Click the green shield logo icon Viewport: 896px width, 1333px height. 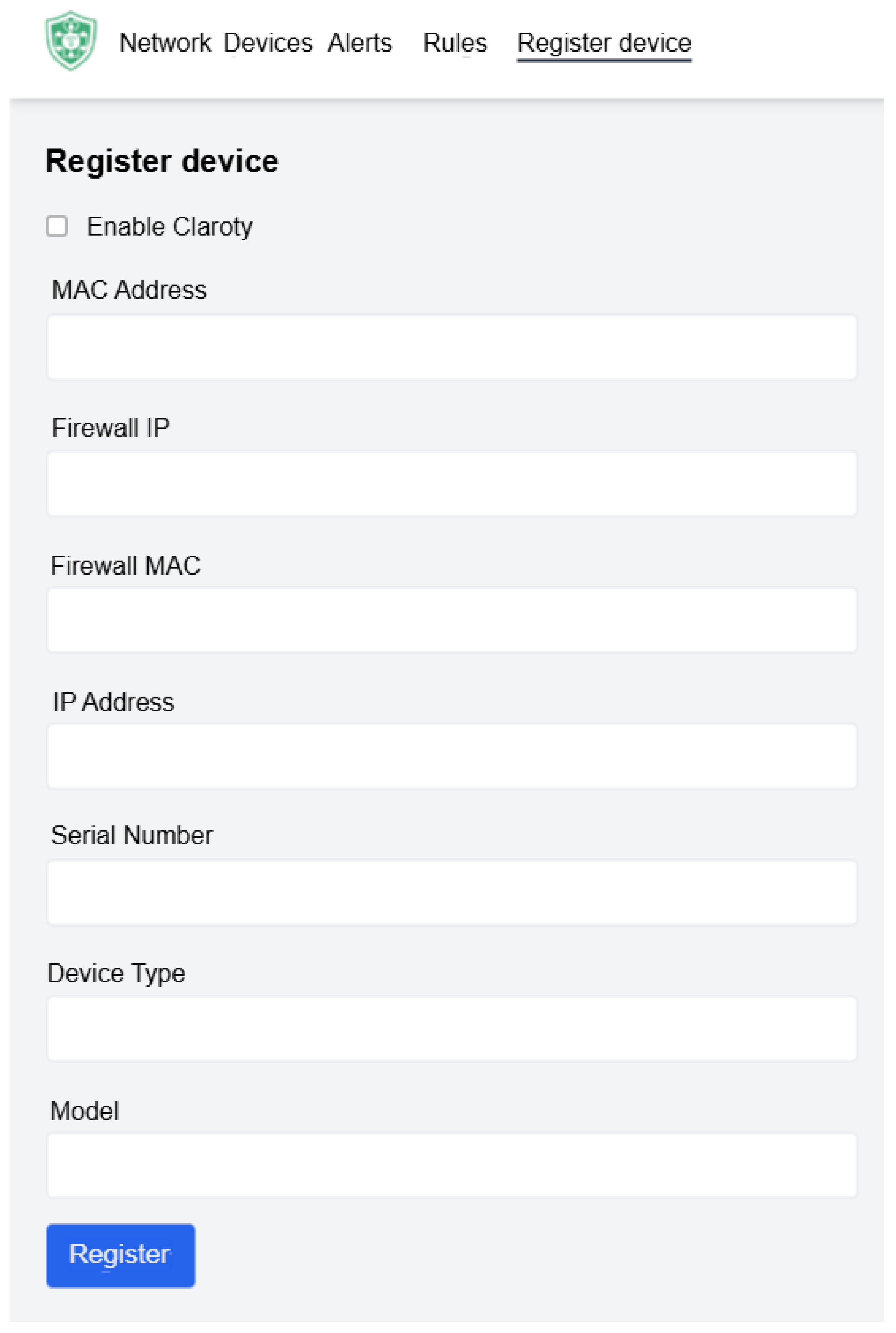(71, 41)
